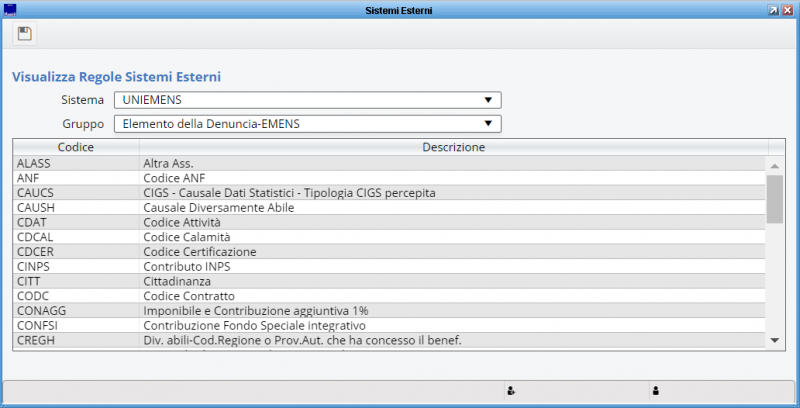Screen dimensions: 800x408
Task: Click the scrollbar down arrow
Action: coord(774,340)
